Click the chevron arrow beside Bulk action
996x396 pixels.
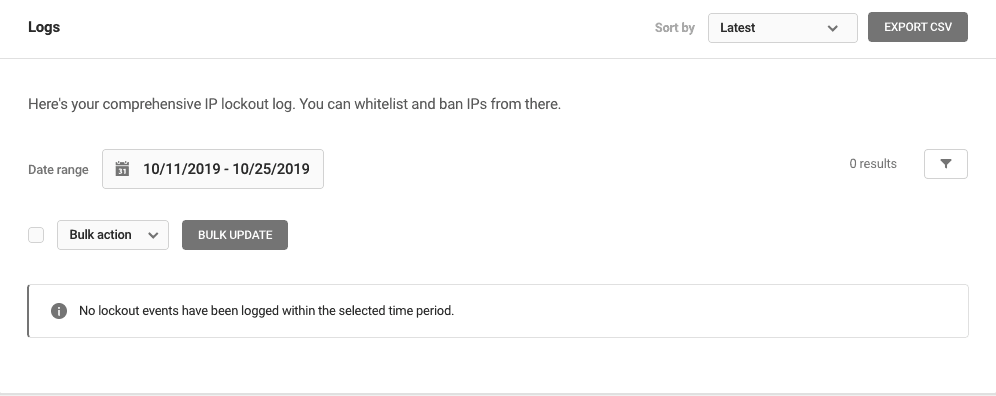[152, 235]
